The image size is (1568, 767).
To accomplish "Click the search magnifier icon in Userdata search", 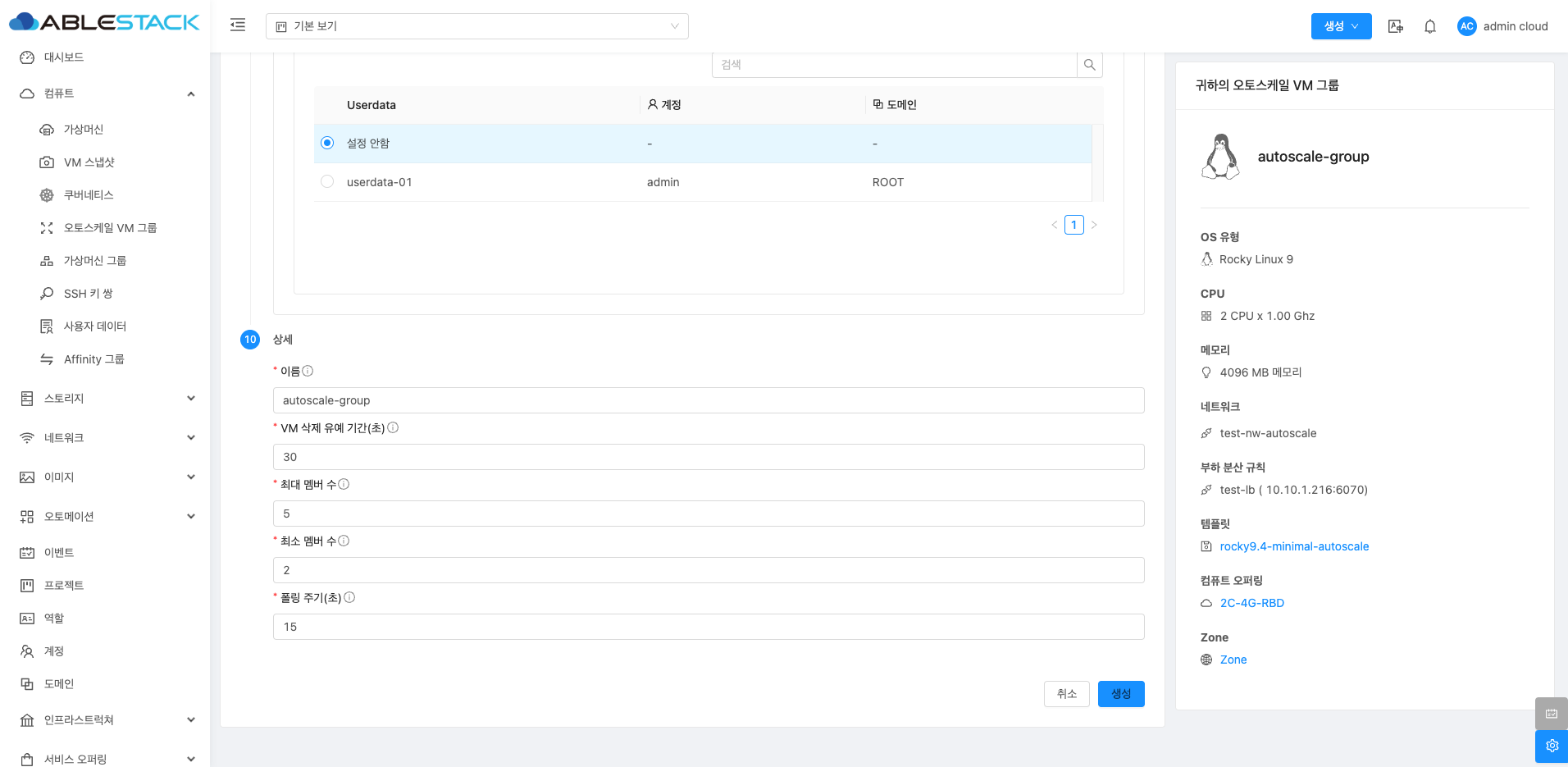I will pos(1089,65).
